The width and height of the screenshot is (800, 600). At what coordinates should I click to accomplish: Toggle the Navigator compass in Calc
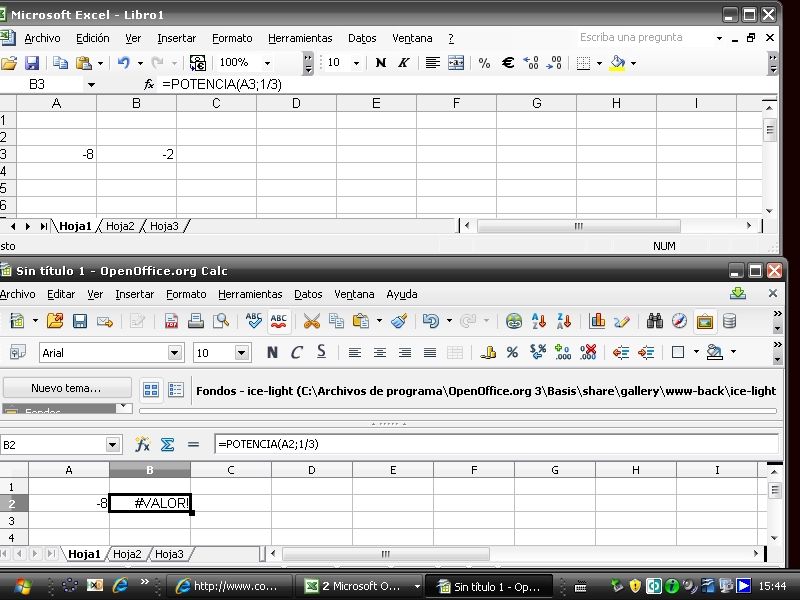680,321
